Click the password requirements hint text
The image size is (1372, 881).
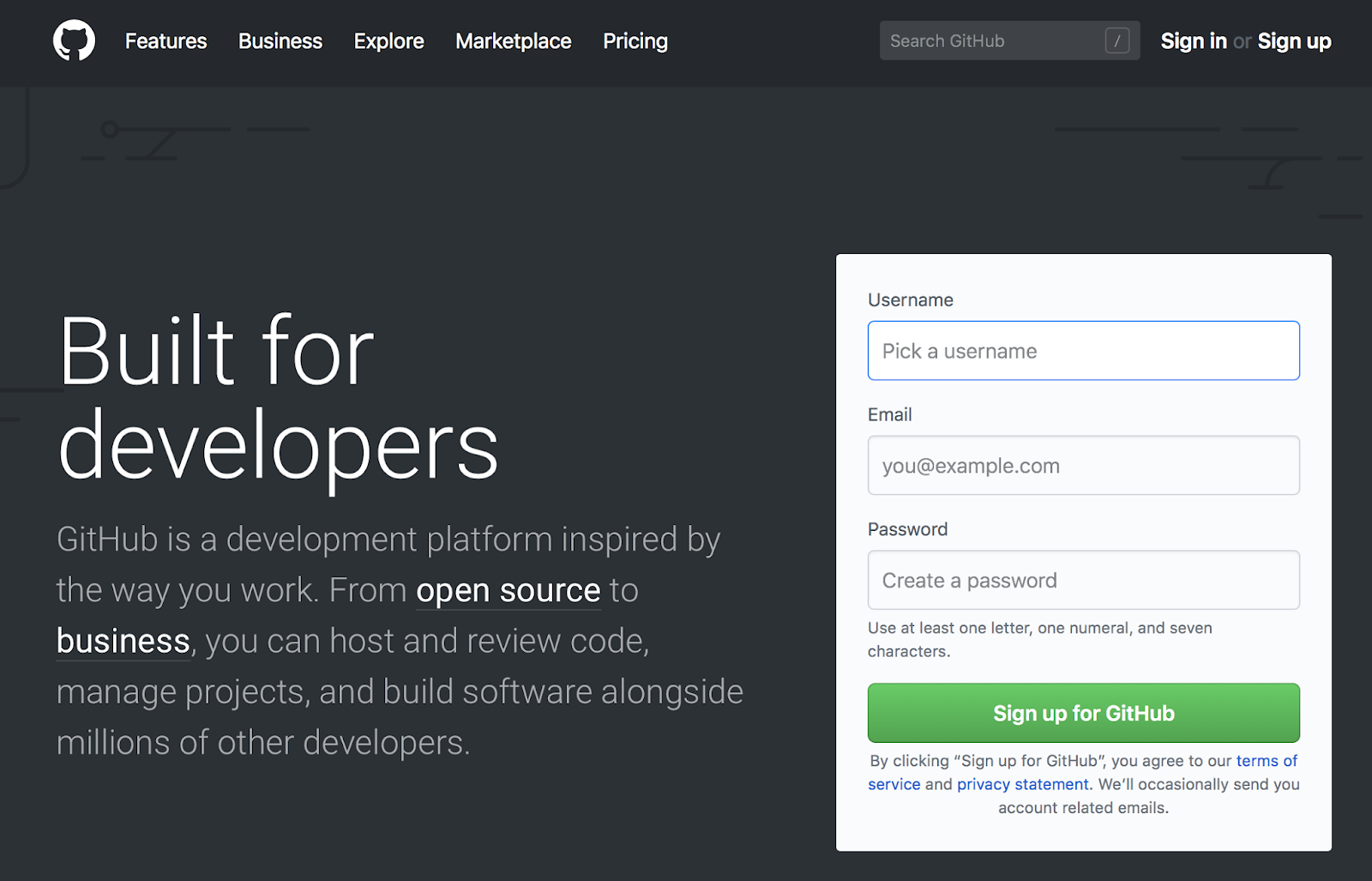[1039, 639]
